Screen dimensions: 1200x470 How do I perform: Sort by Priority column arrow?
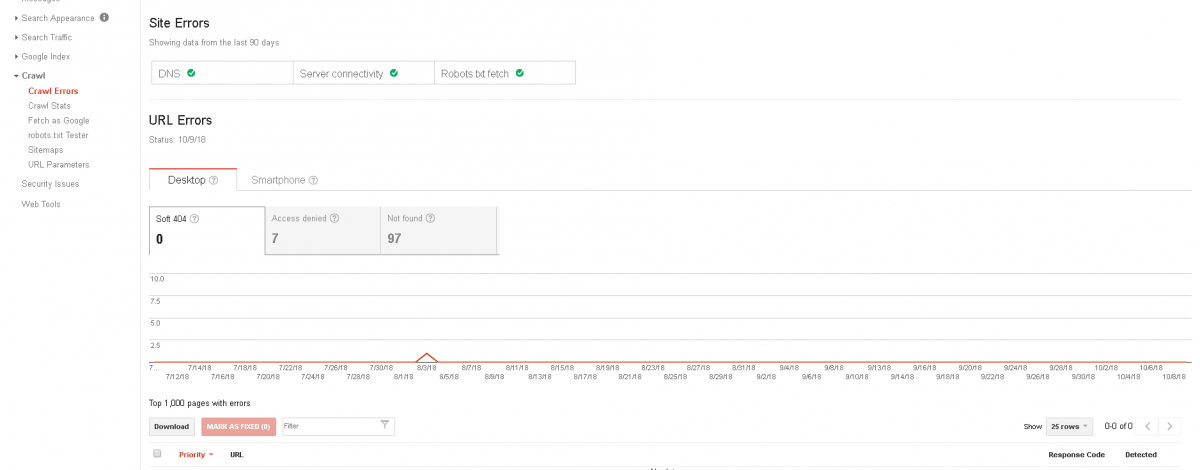(212, 455)
